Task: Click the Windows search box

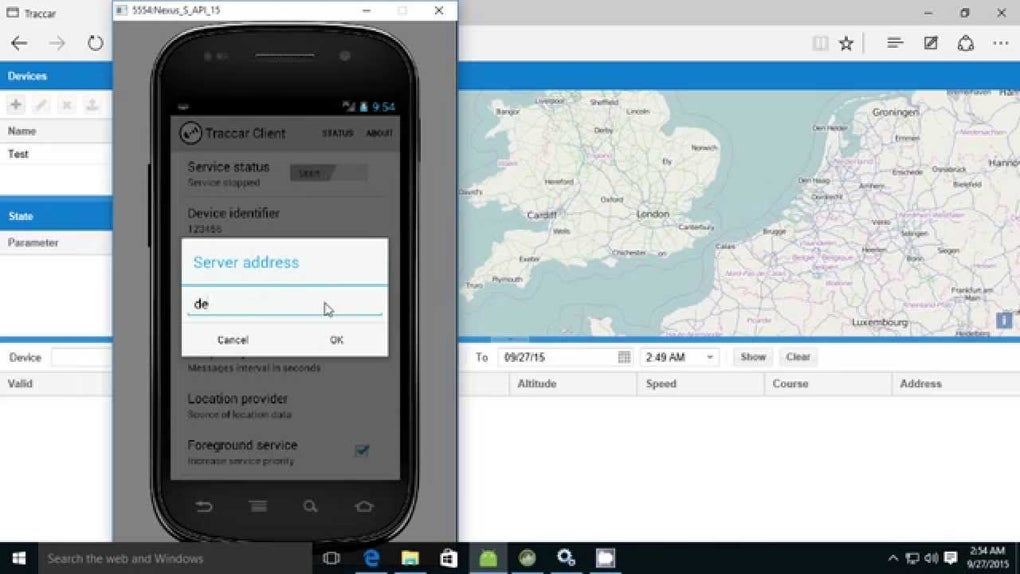Action: pos(173,558)
